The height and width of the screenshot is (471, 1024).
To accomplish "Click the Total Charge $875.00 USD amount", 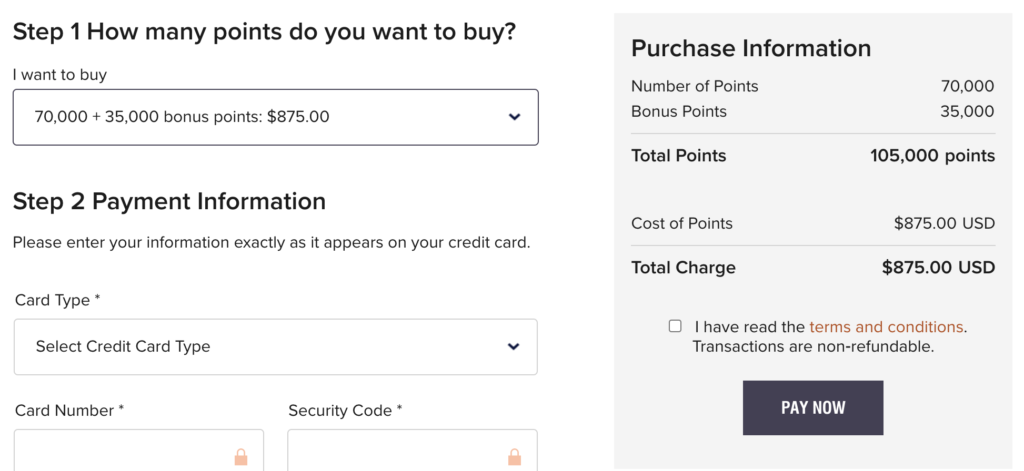I will pos(938,267).
